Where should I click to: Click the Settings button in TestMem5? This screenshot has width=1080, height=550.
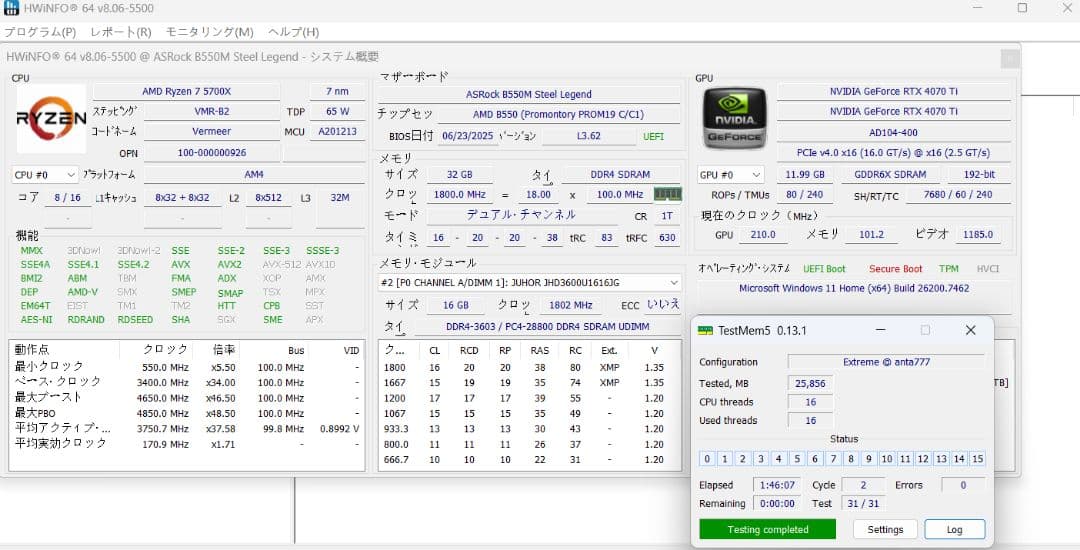(x=885, y=529)
